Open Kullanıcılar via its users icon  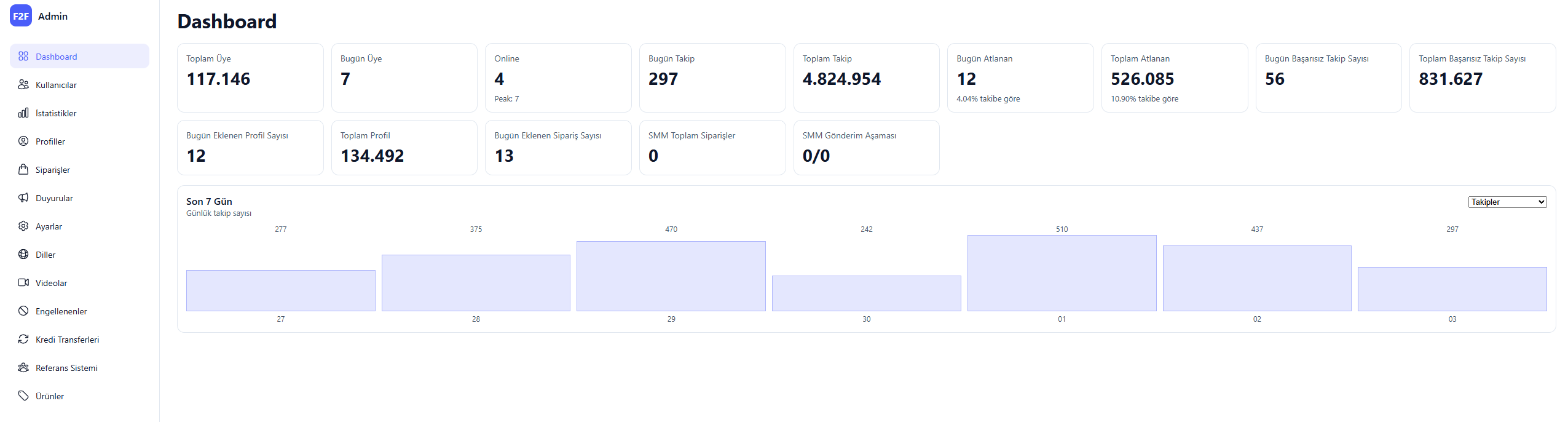click(x=23, y=84)
